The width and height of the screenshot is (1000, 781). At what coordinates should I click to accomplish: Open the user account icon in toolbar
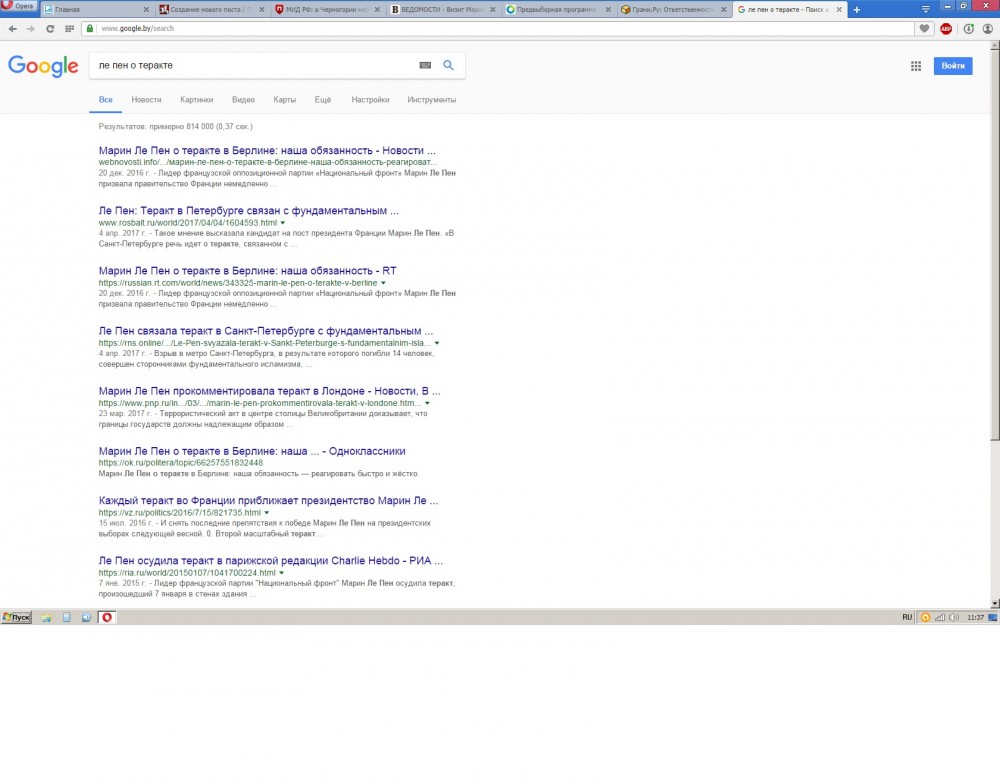click(x=988, y=29)
